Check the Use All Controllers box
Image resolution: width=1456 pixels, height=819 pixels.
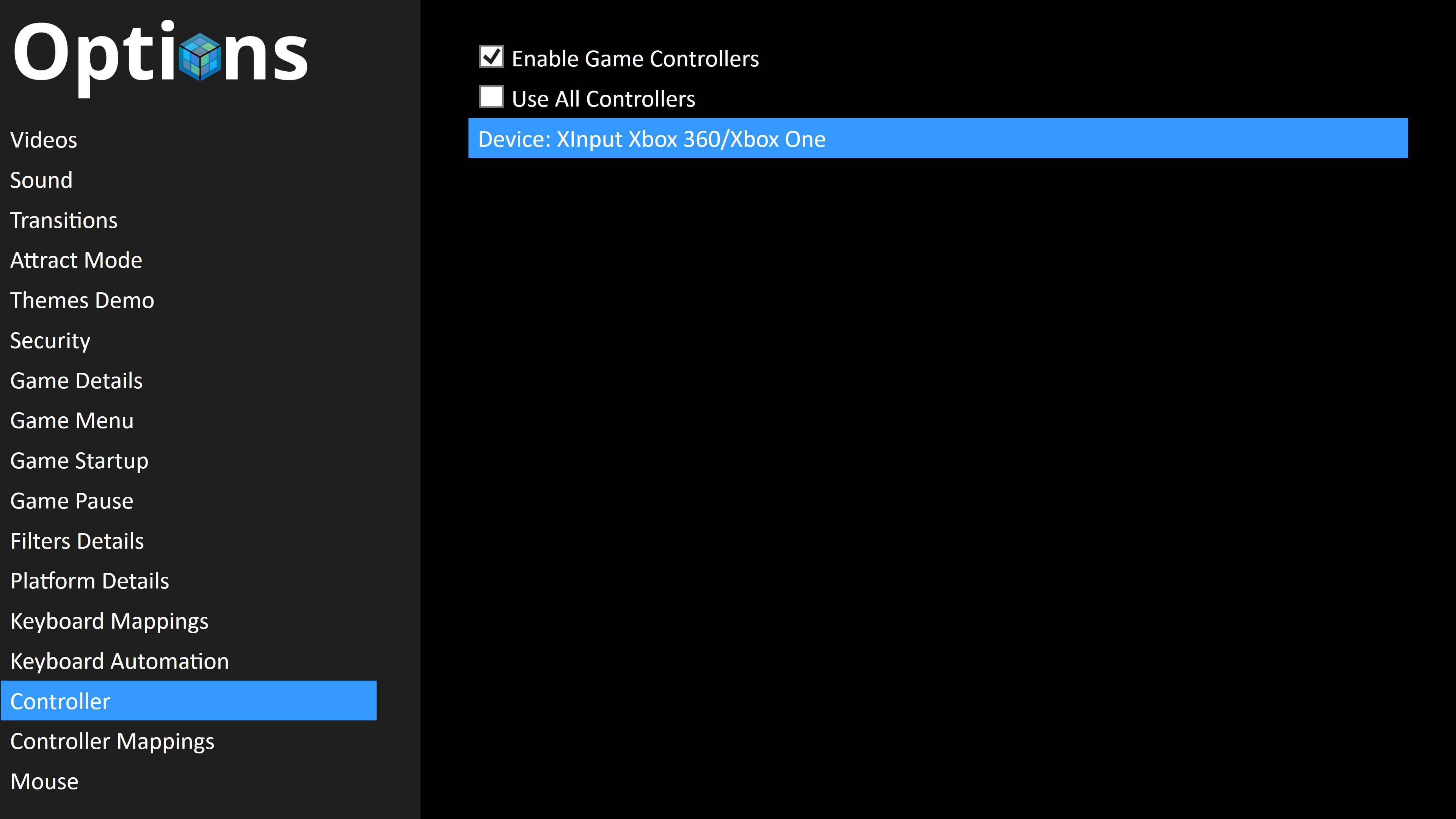coord(491,97)
